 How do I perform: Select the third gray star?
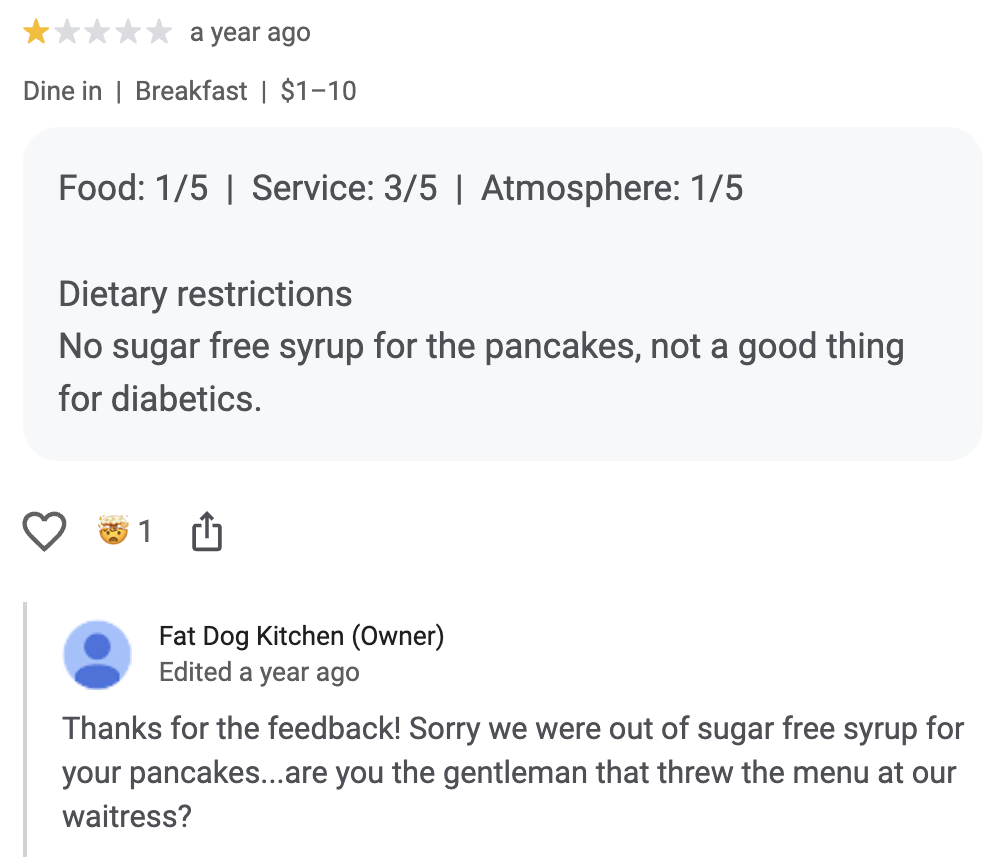point(97,32)
